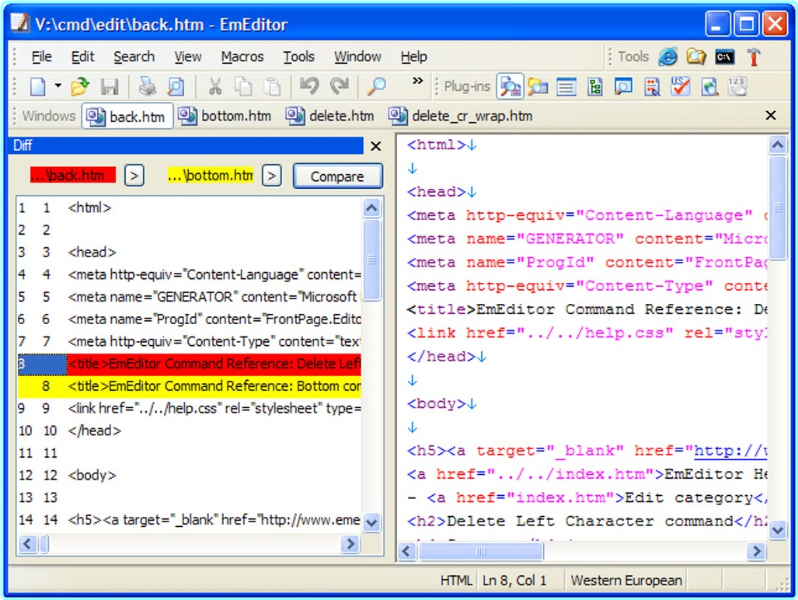Close the current document tab with X
798x600 pixels.
coord(771,116)
